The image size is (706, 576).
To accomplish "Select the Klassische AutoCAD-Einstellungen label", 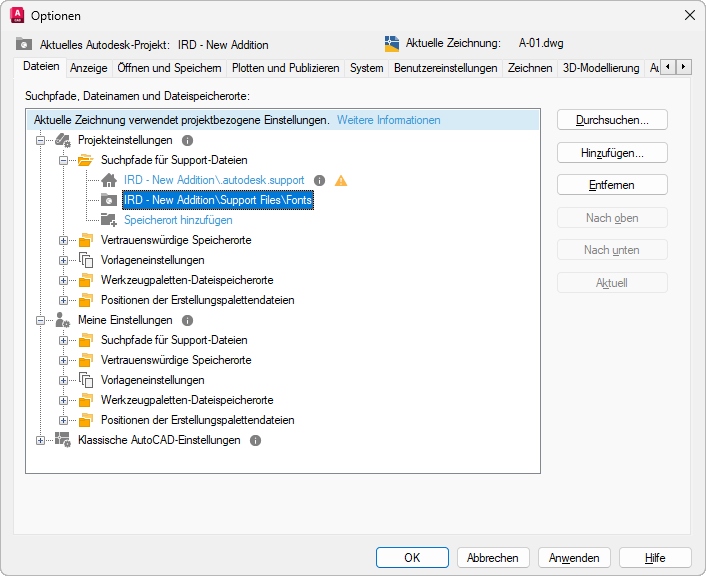I will 159,440.
